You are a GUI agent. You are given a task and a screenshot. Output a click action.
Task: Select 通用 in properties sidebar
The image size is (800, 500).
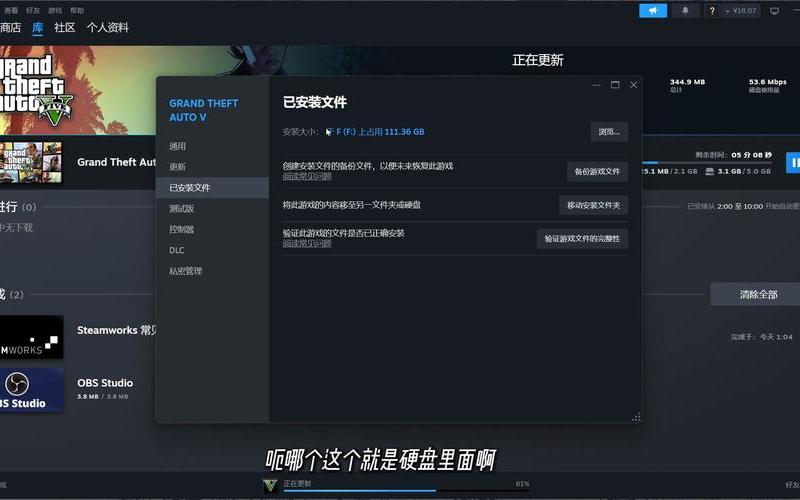(212, 146)
